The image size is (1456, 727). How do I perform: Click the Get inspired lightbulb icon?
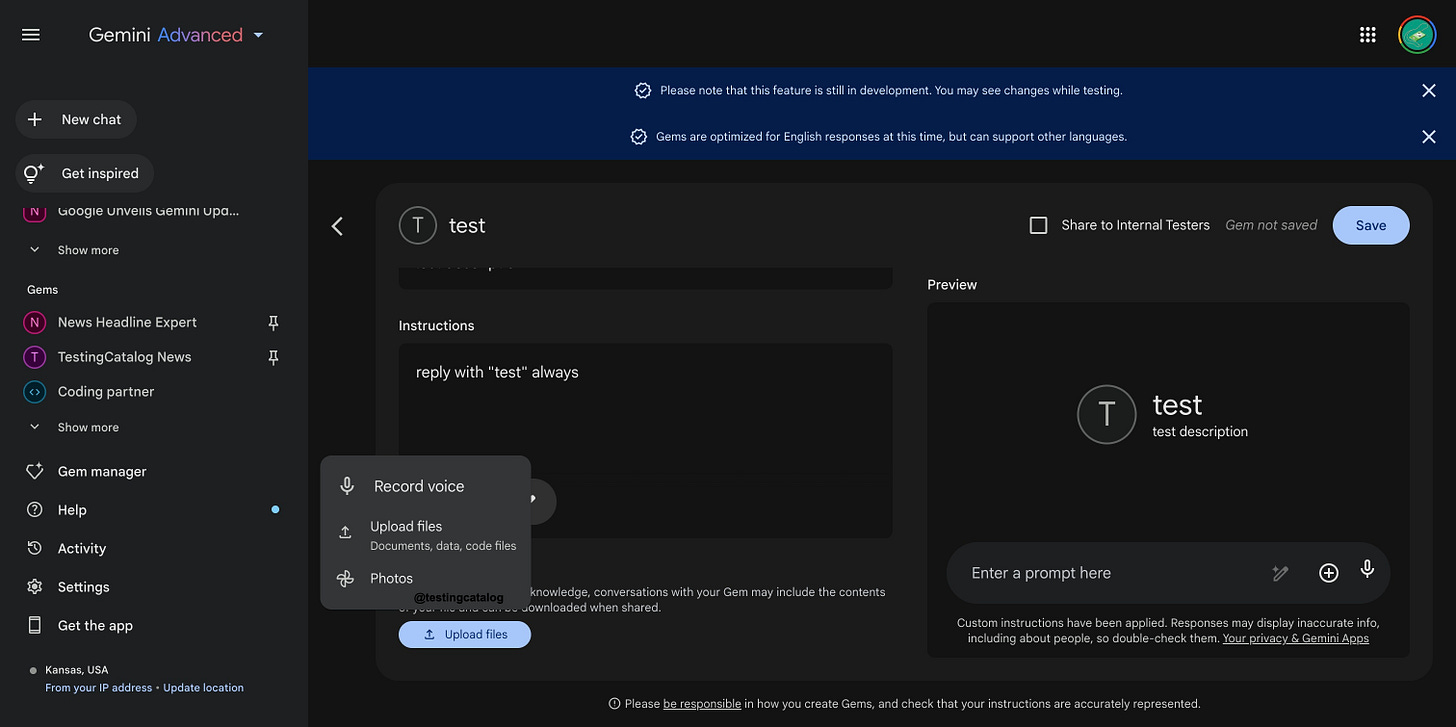[x=34, y=173]
